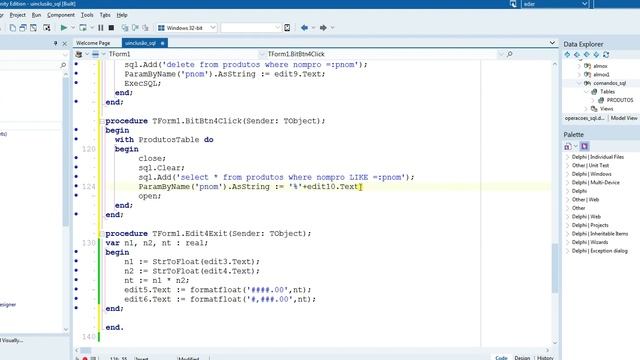Click the New Items document icon in toolbar

[13, 28]
